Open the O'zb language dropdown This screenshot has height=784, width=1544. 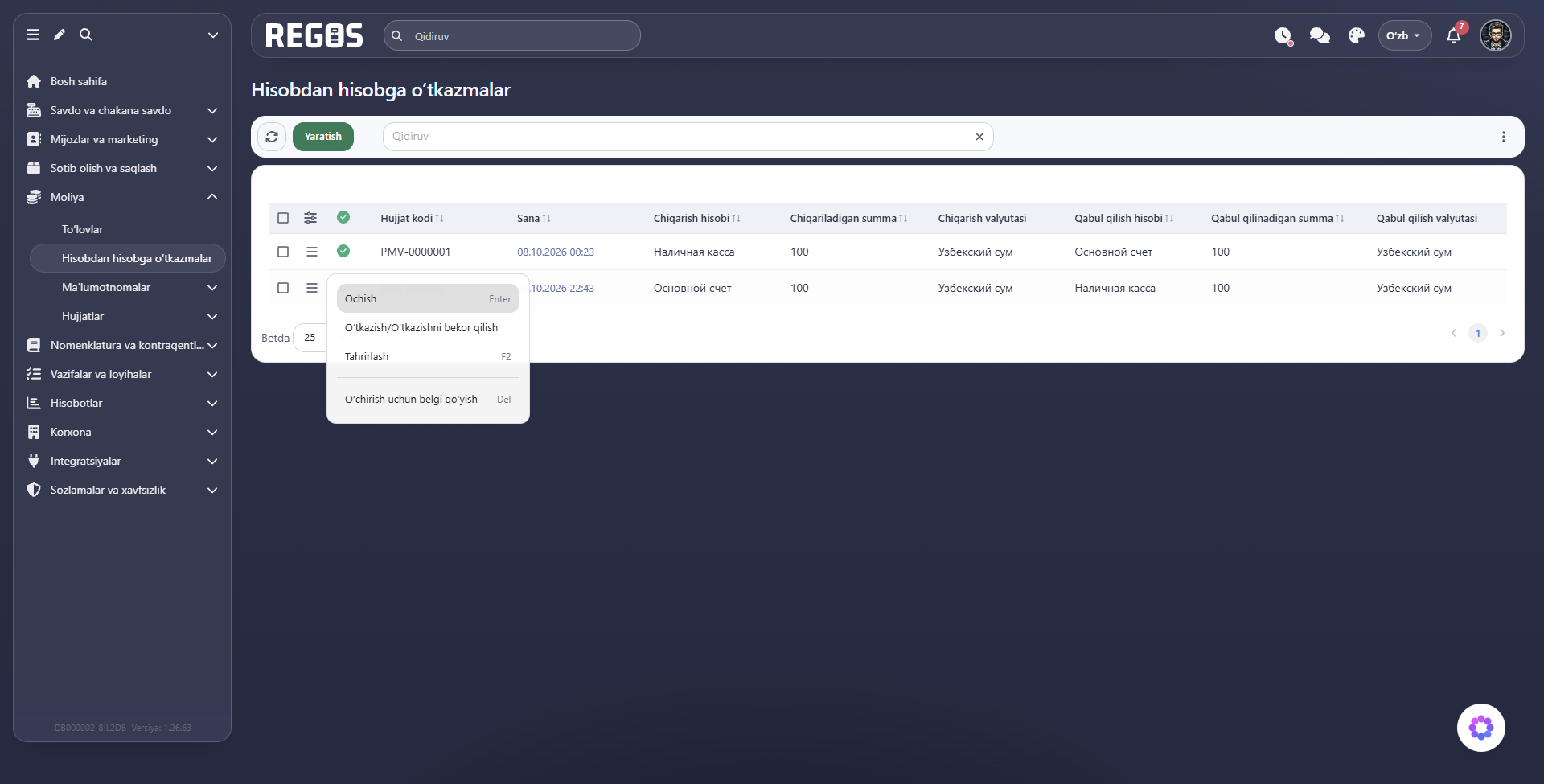pyautogui.click(x=1404, y=35)
